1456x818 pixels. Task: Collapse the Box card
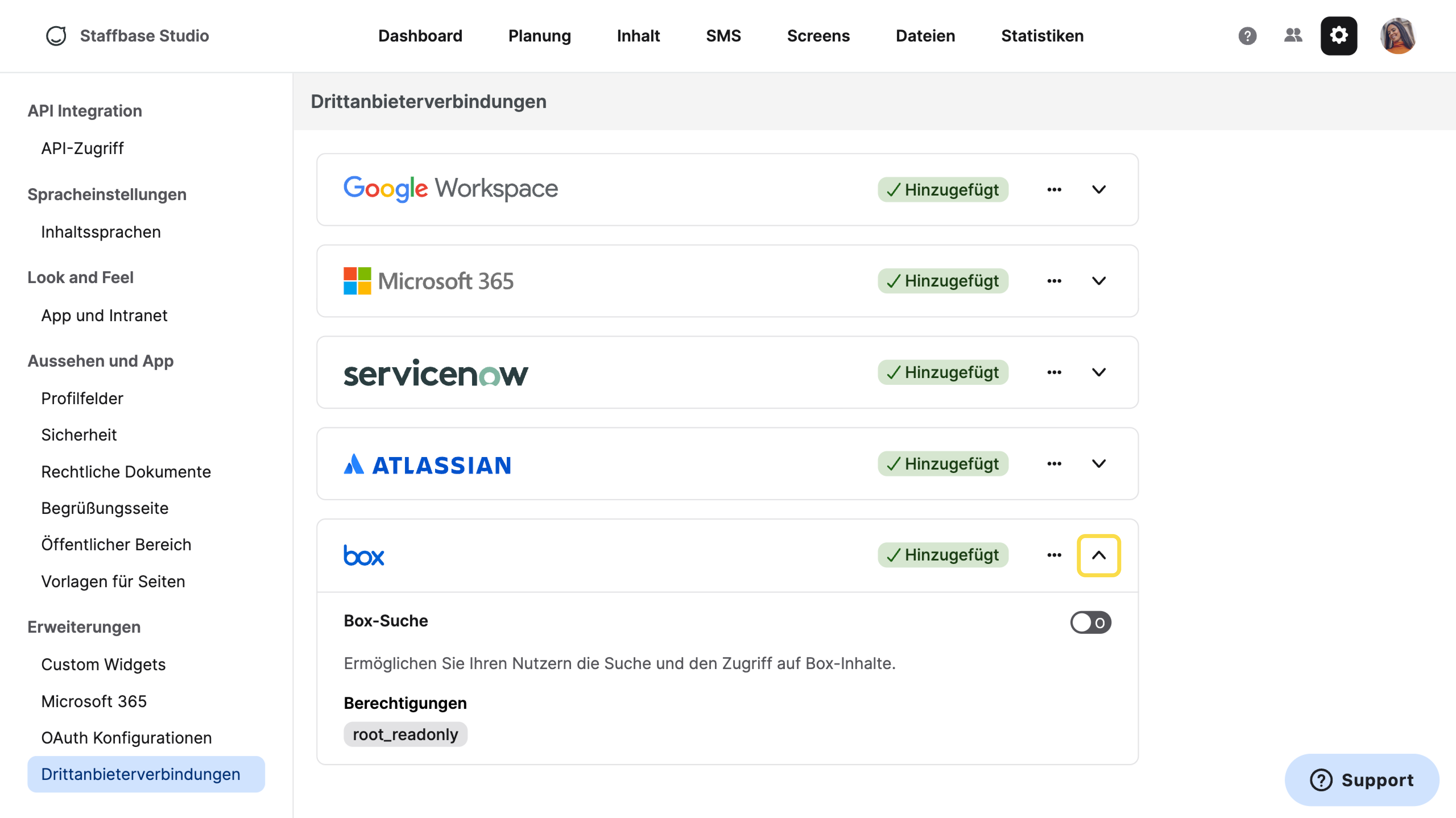click(1099, 555)
